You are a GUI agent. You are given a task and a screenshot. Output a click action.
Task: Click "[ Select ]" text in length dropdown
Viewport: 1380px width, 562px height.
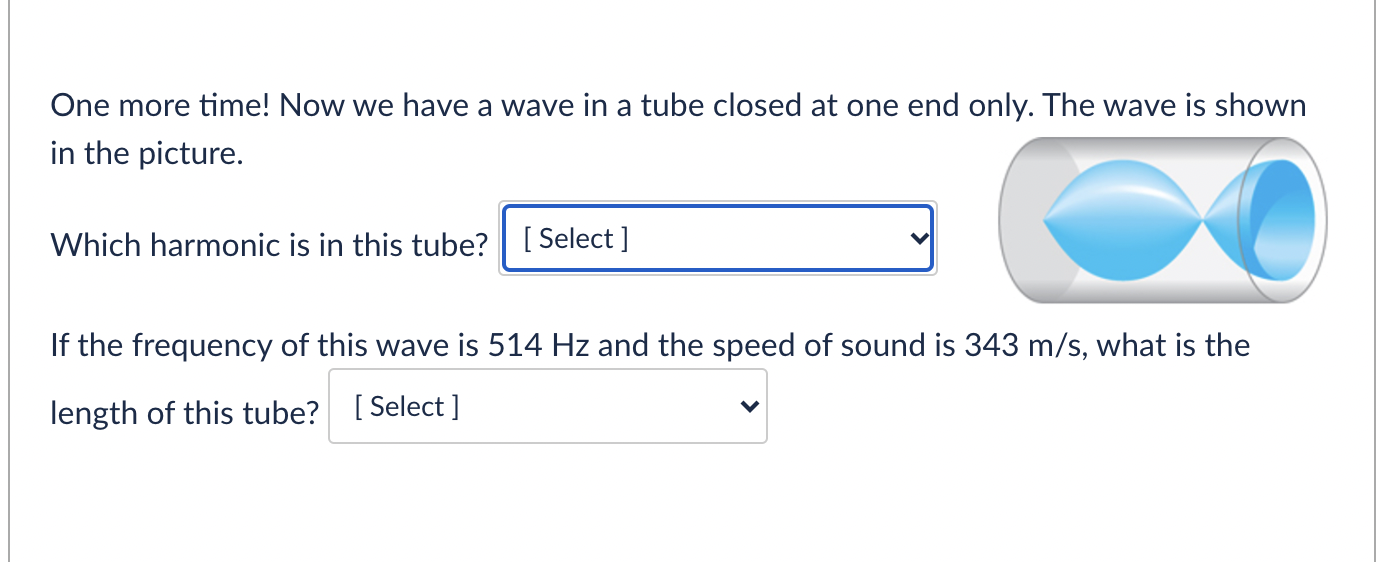(x=407, y=407)
